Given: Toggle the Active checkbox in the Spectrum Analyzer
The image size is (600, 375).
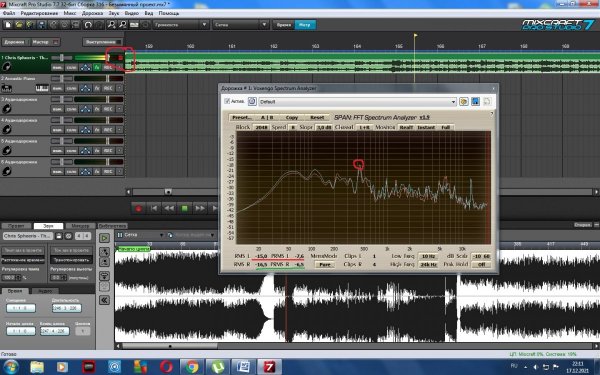Looking at the screenshot, I should click(227, 101).
